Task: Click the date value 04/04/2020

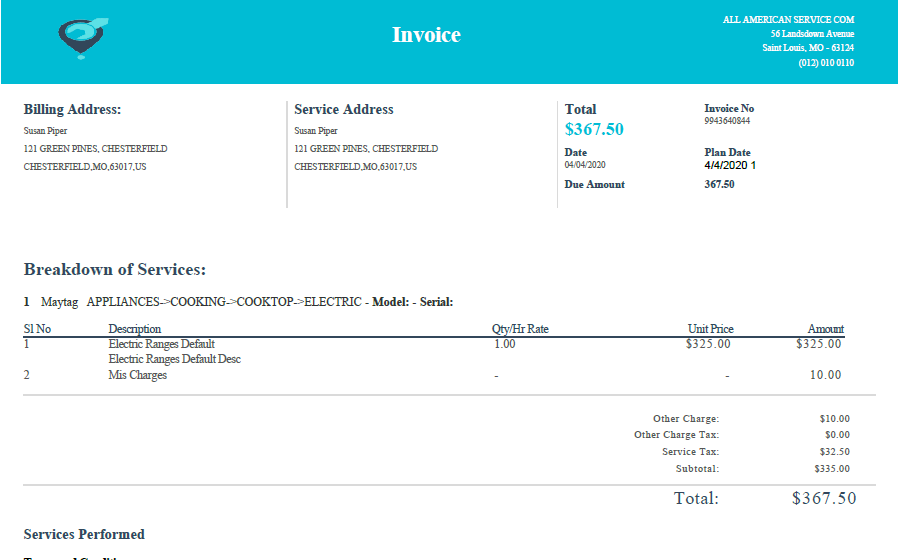Action: tap(585, 165)
